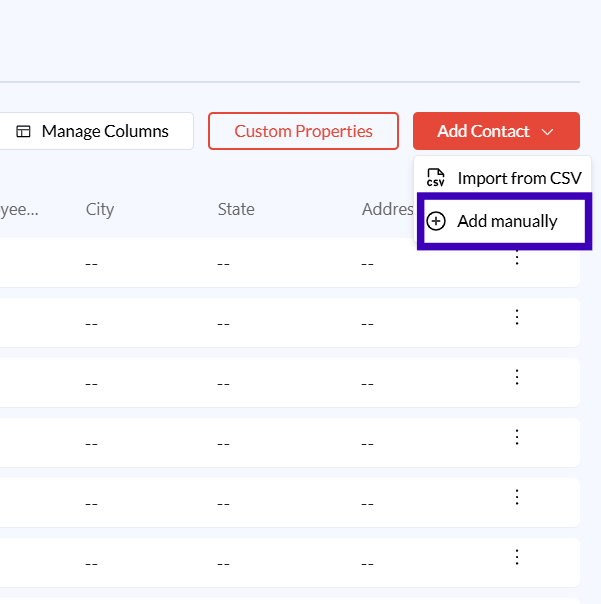601x604 pixels.
Task: Choose Add manually from the dropdown
Action: (x=506, y=221)
